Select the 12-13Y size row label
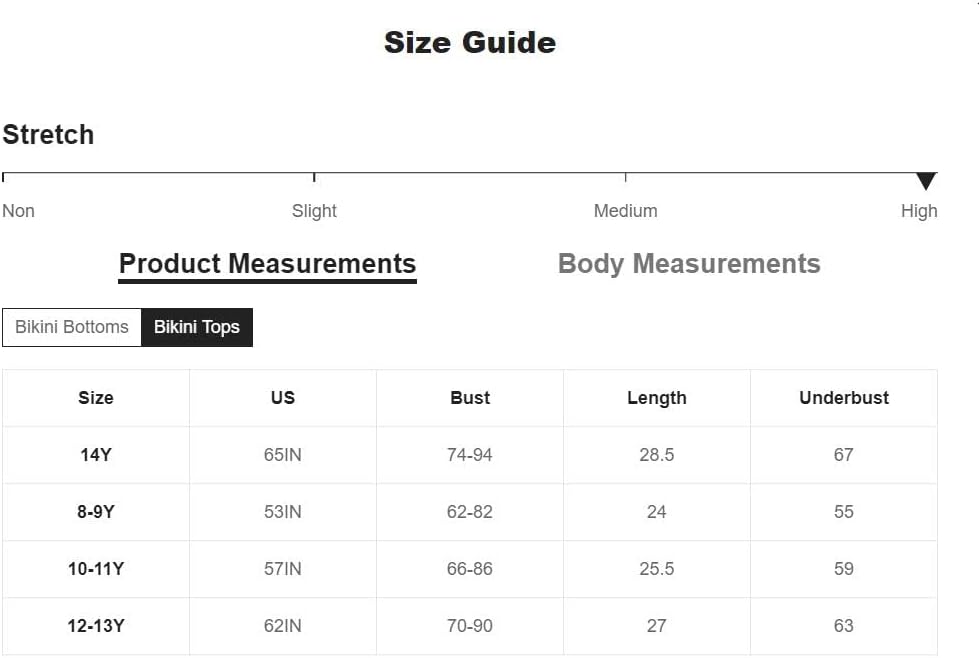This screenshot has height=658, width=979. [x=96, y=626]
